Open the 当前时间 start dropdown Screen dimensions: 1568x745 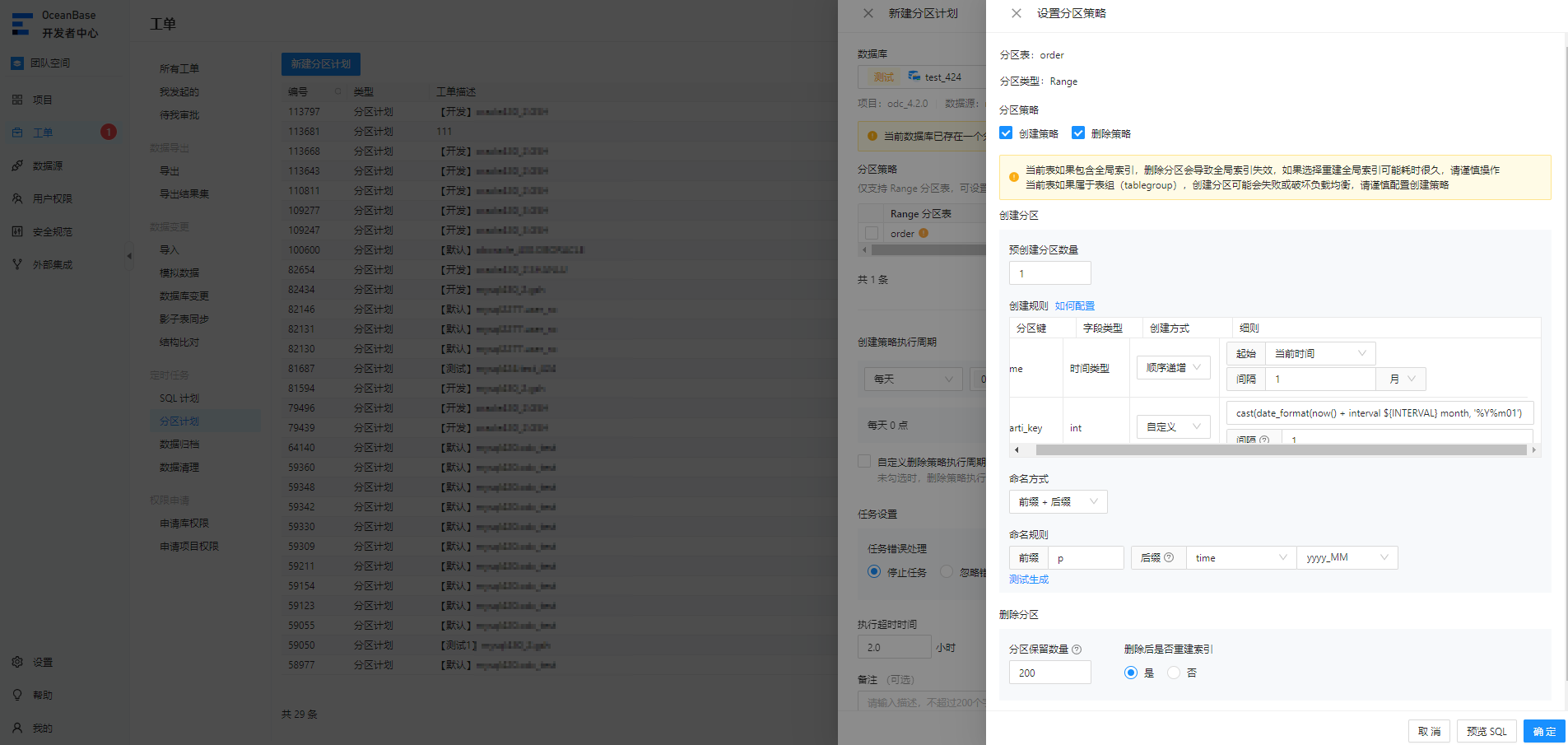point(1320,353)
